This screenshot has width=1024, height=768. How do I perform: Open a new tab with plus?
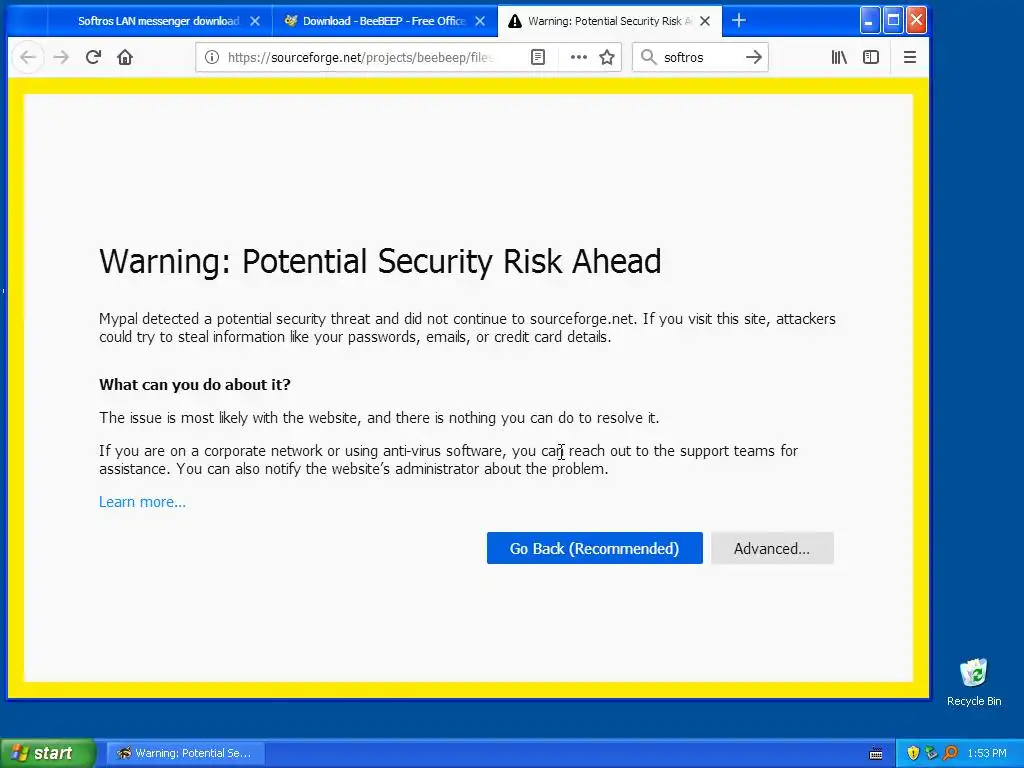739,21
